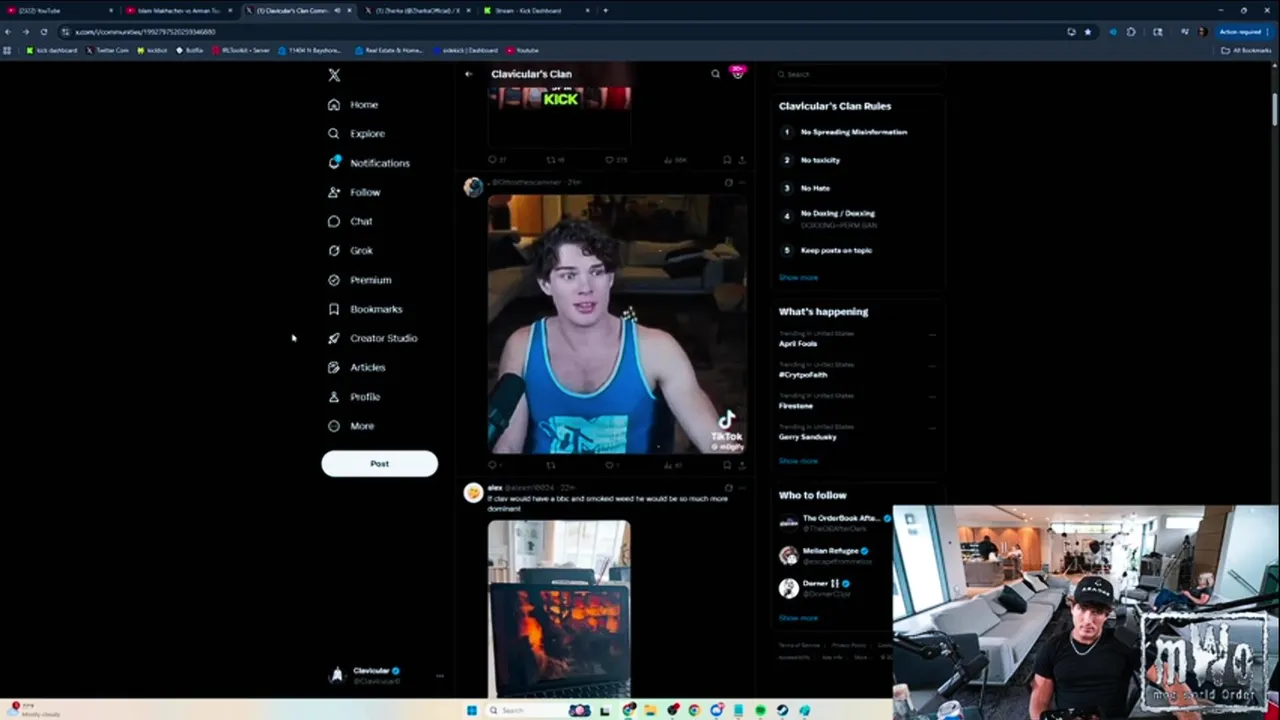Click the white Post button
The width and height of the screenshot is (1280, 720).
(379, 463)
